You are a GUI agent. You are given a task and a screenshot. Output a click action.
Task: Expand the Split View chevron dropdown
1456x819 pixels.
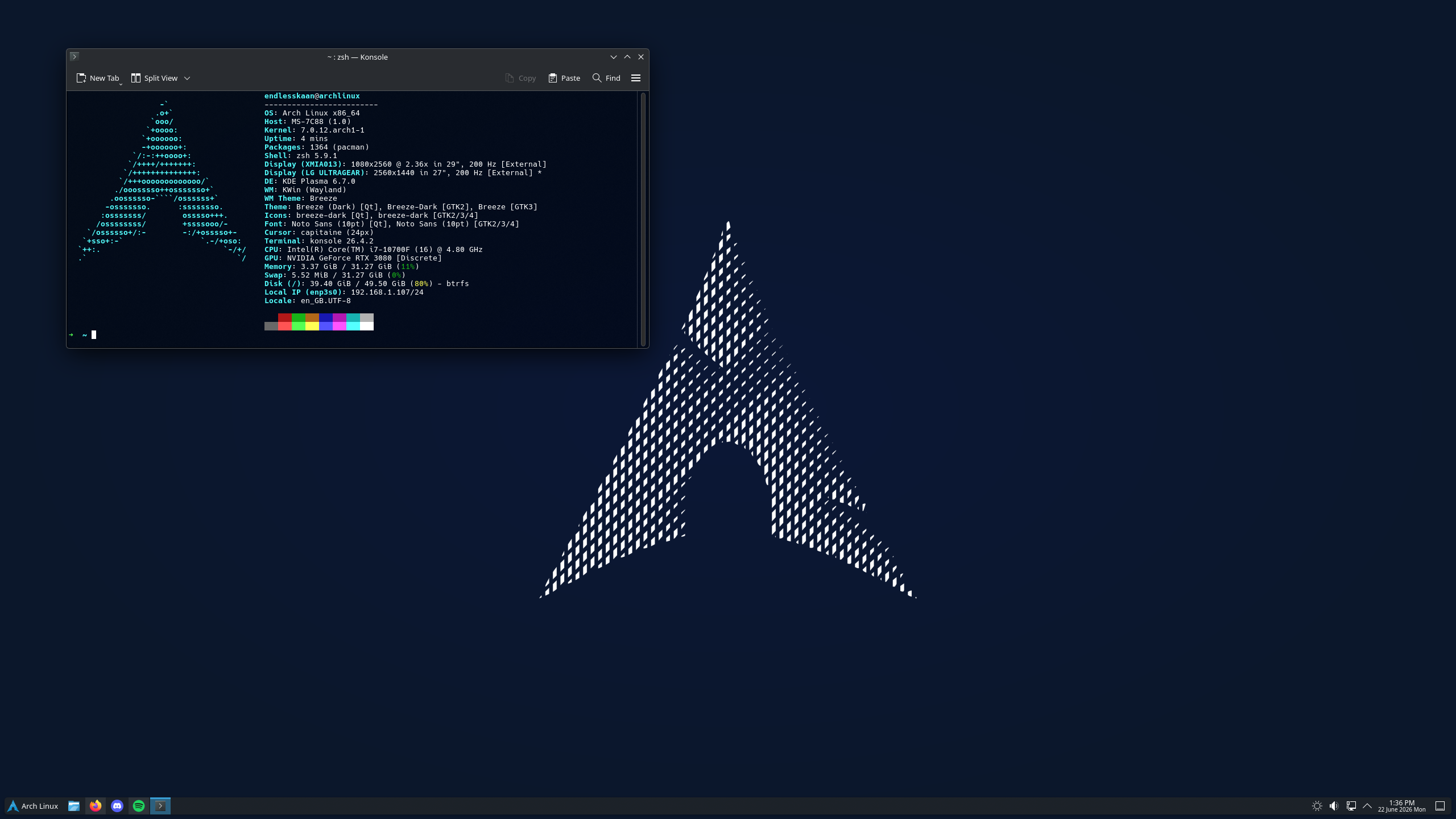point(187,78)
